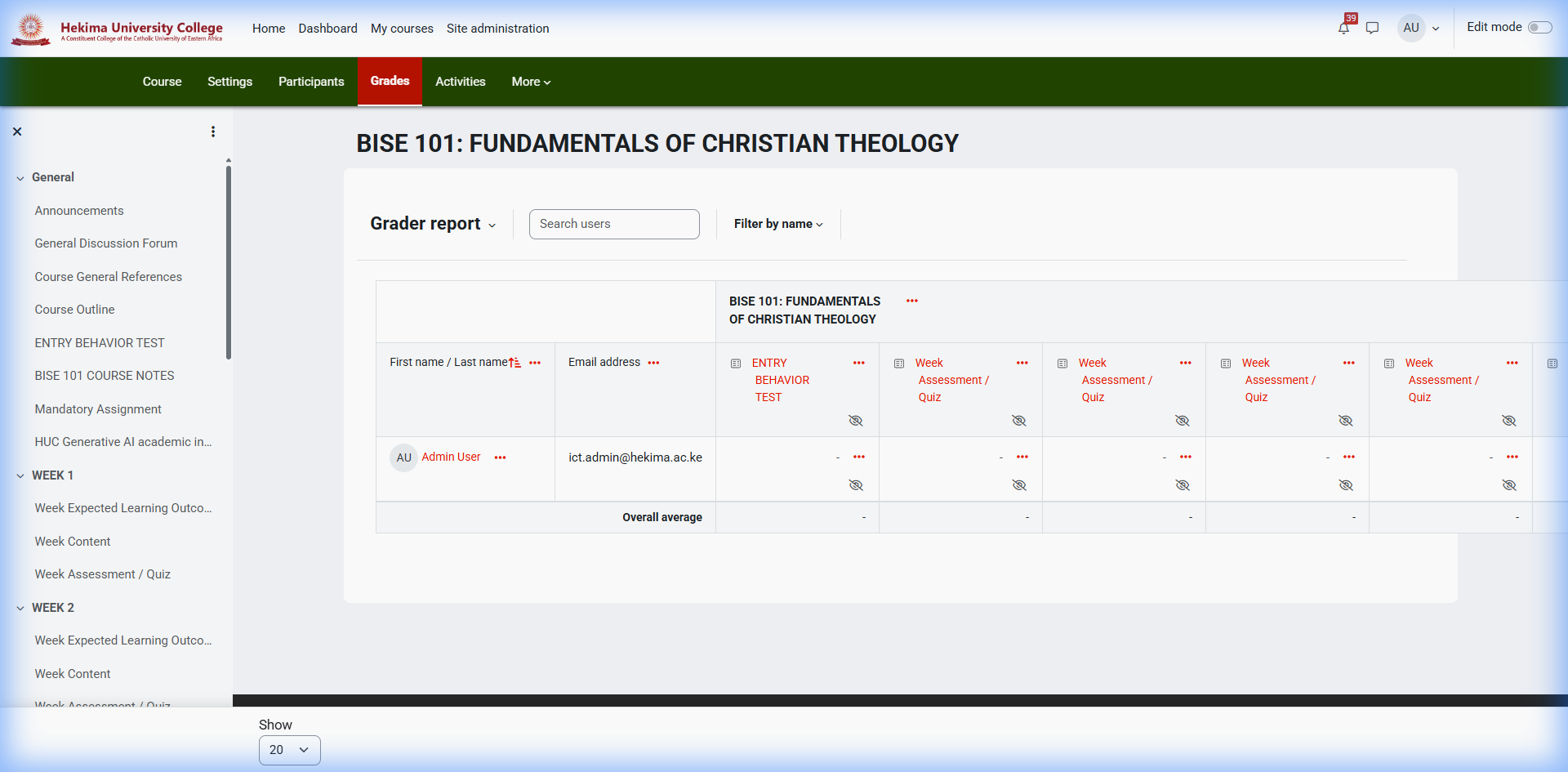Screen dimensions: 1568x772
Task: Open Email address column actions menu
Action: [x=653, y=363]
